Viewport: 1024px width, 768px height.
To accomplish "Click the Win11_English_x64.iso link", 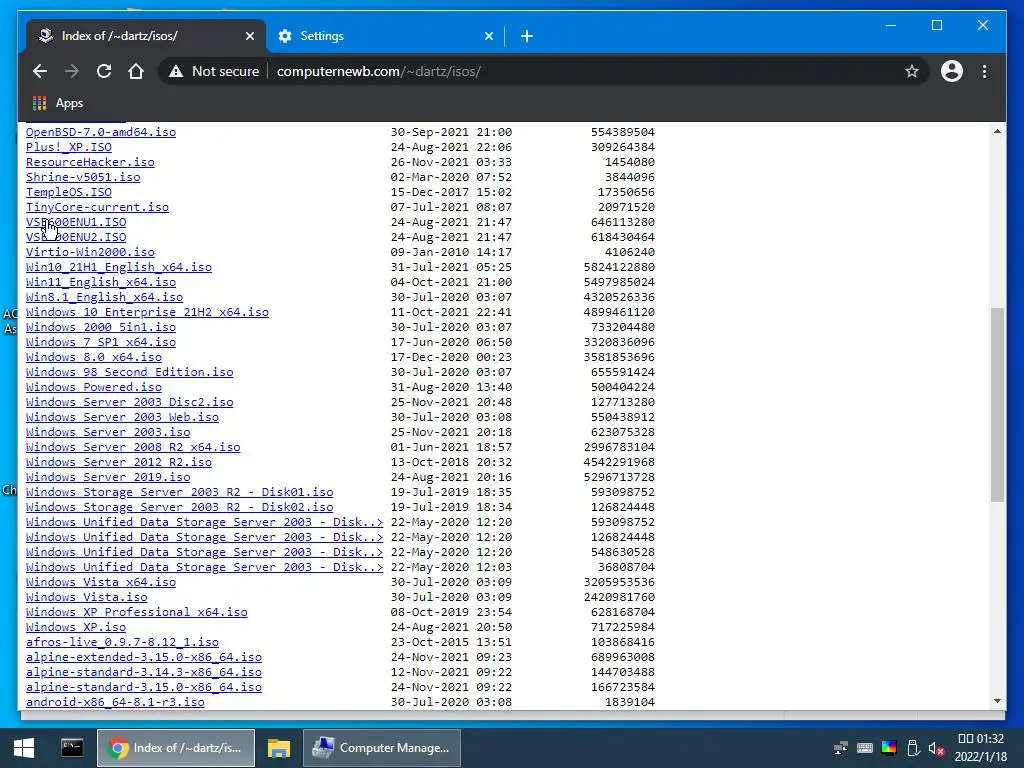I will 101,282.
